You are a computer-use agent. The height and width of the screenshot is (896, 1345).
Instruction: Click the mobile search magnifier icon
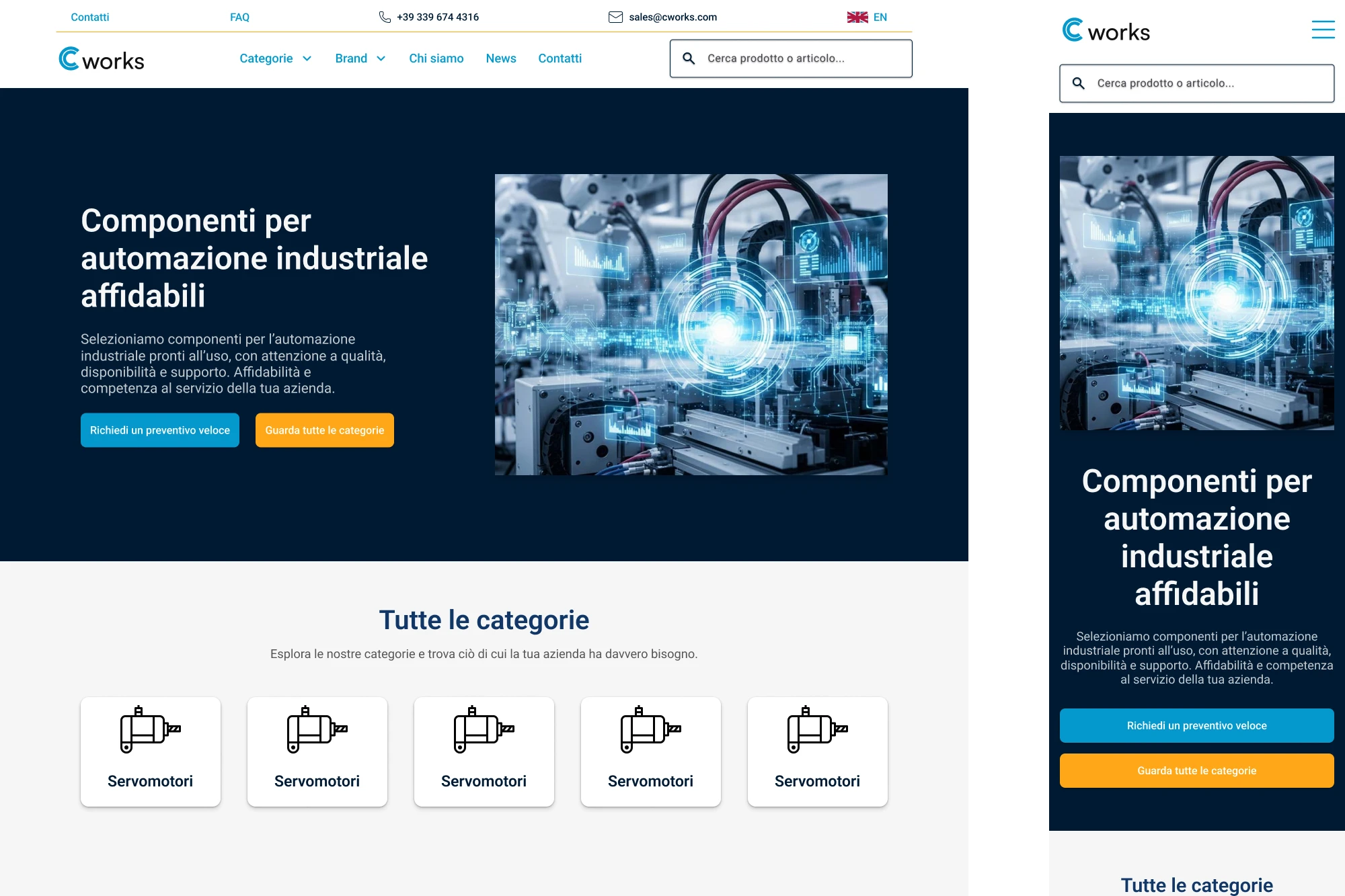(1078, 83)
